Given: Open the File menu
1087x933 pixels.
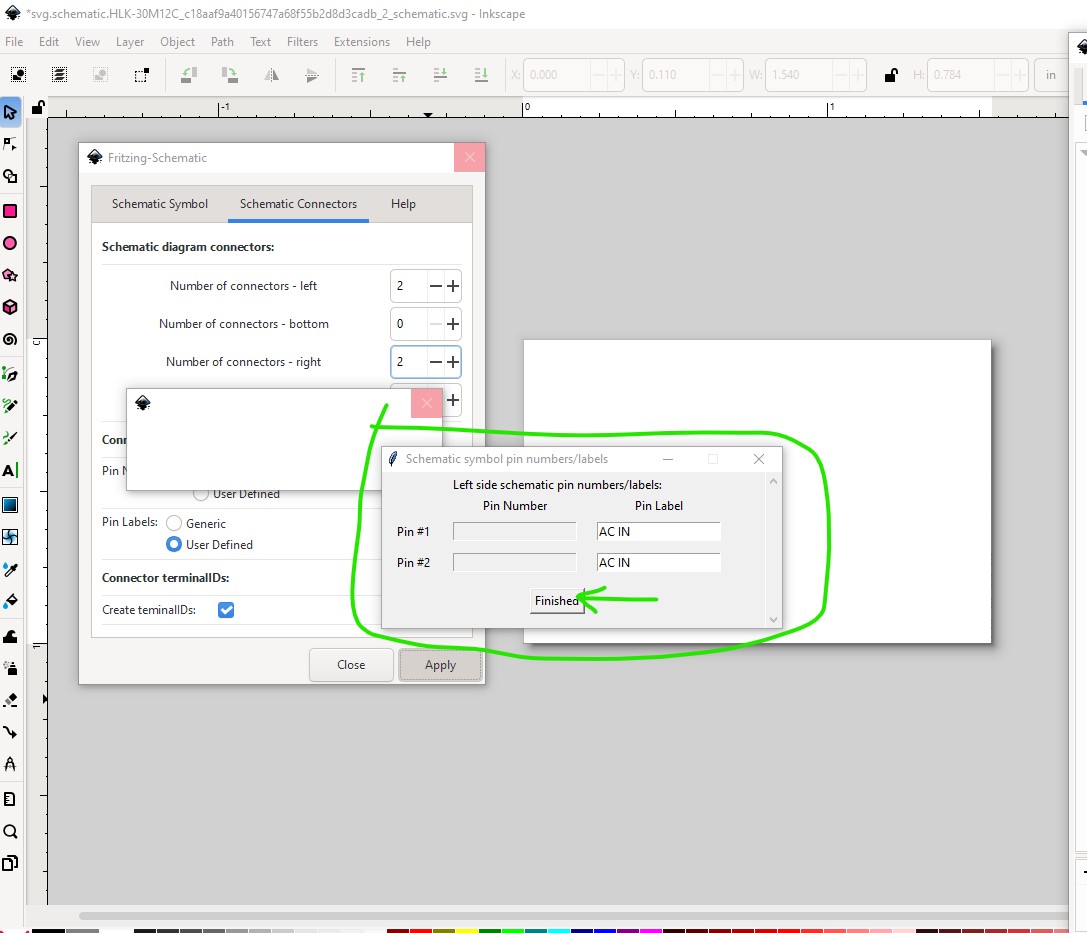Looking at the screenshot, I should coord(14,42).
